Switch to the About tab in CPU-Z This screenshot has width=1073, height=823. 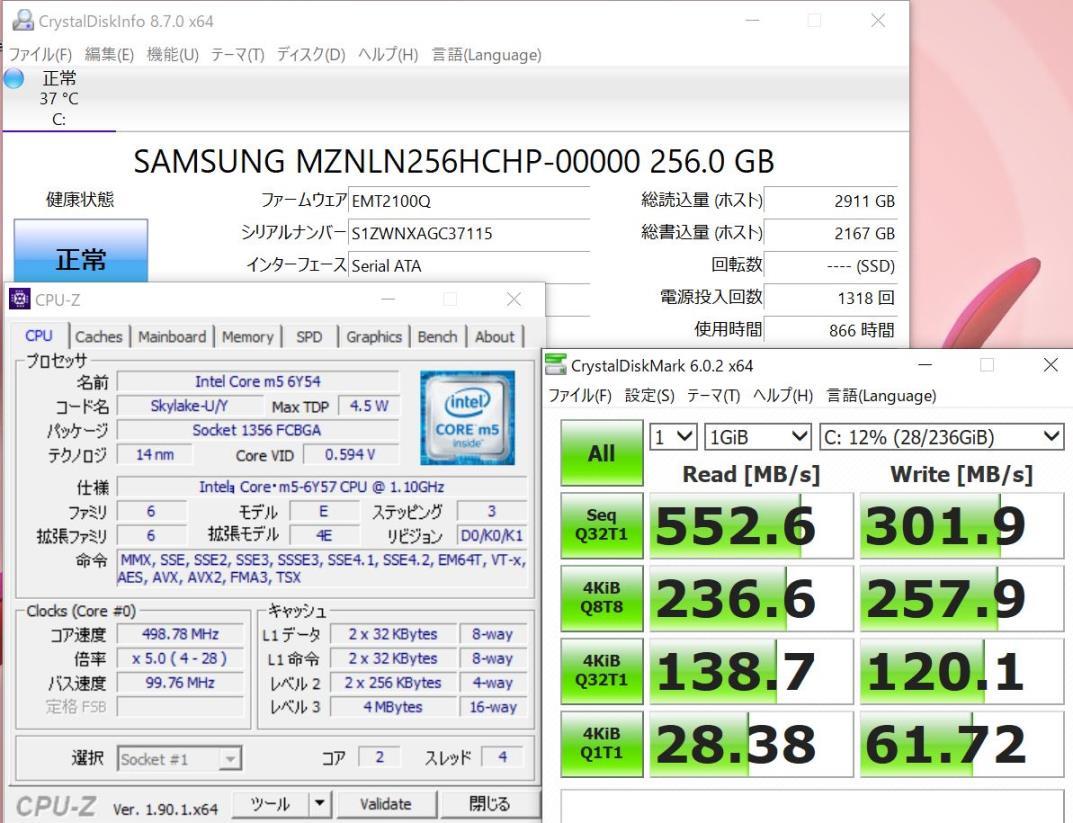tap(495, 337)
